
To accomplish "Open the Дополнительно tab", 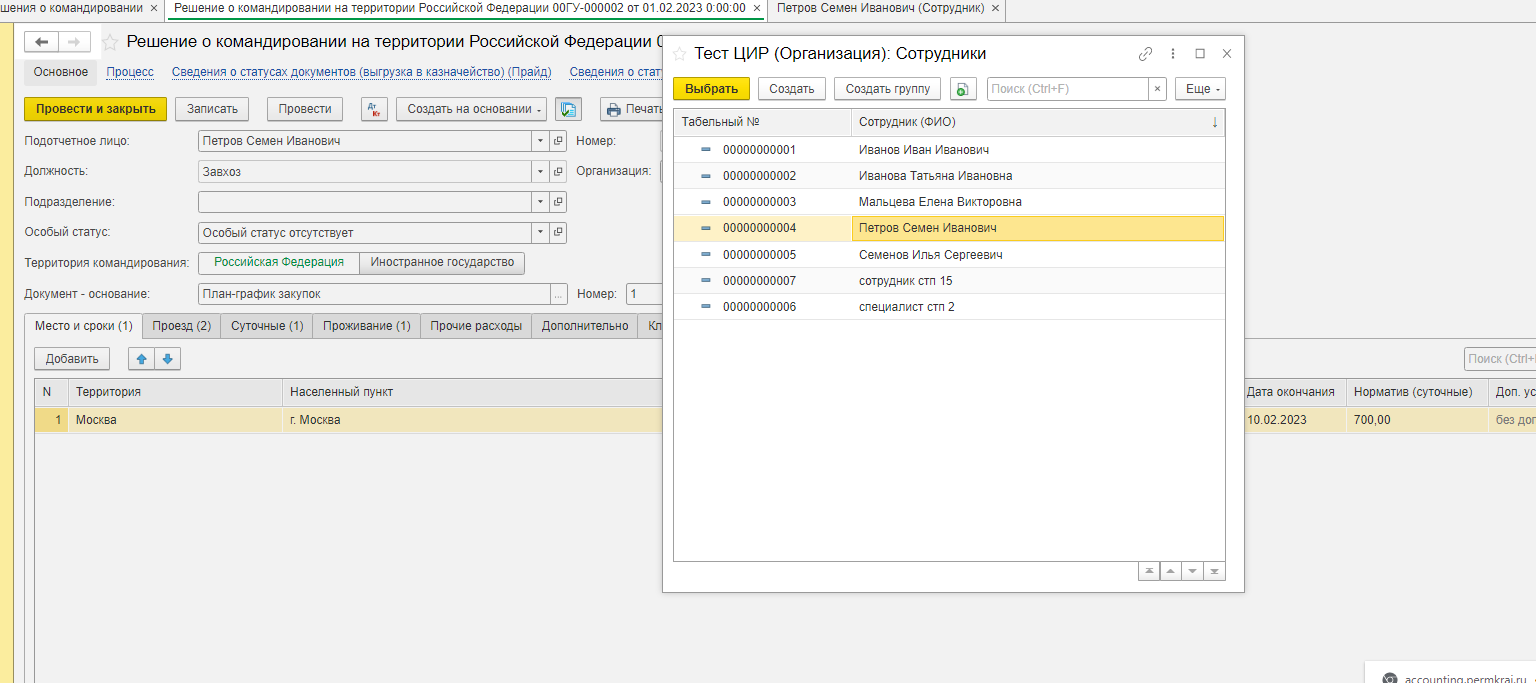I will [585, 326].
